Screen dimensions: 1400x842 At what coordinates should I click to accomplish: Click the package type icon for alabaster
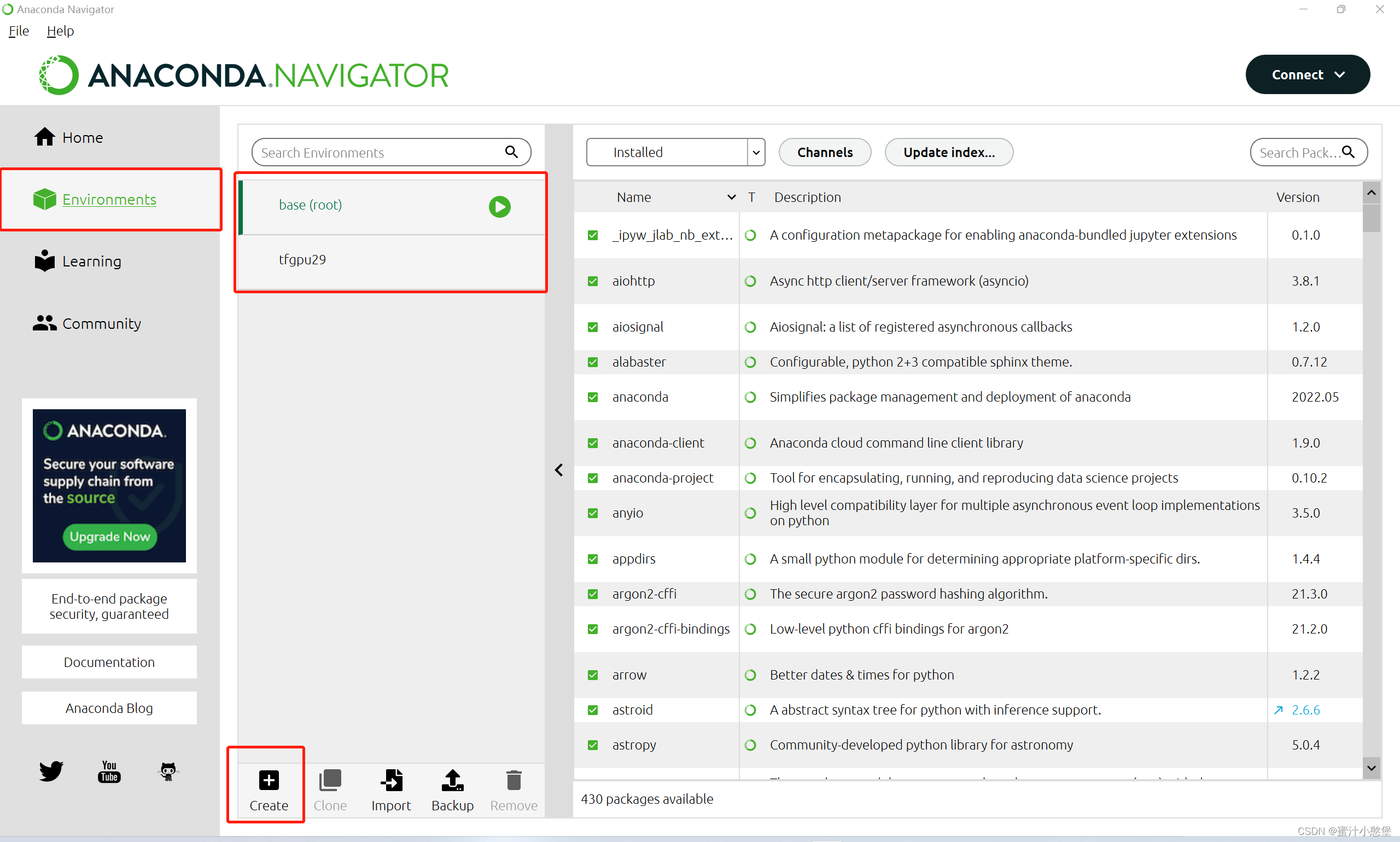click(x=750, y=362)
